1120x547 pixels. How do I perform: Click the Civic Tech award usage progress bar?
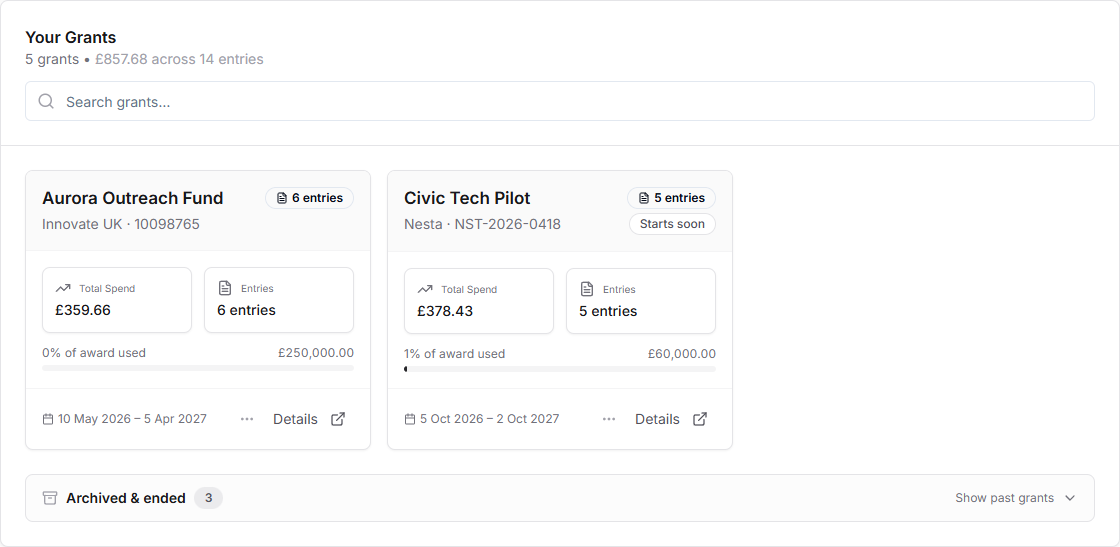(560, 369)
